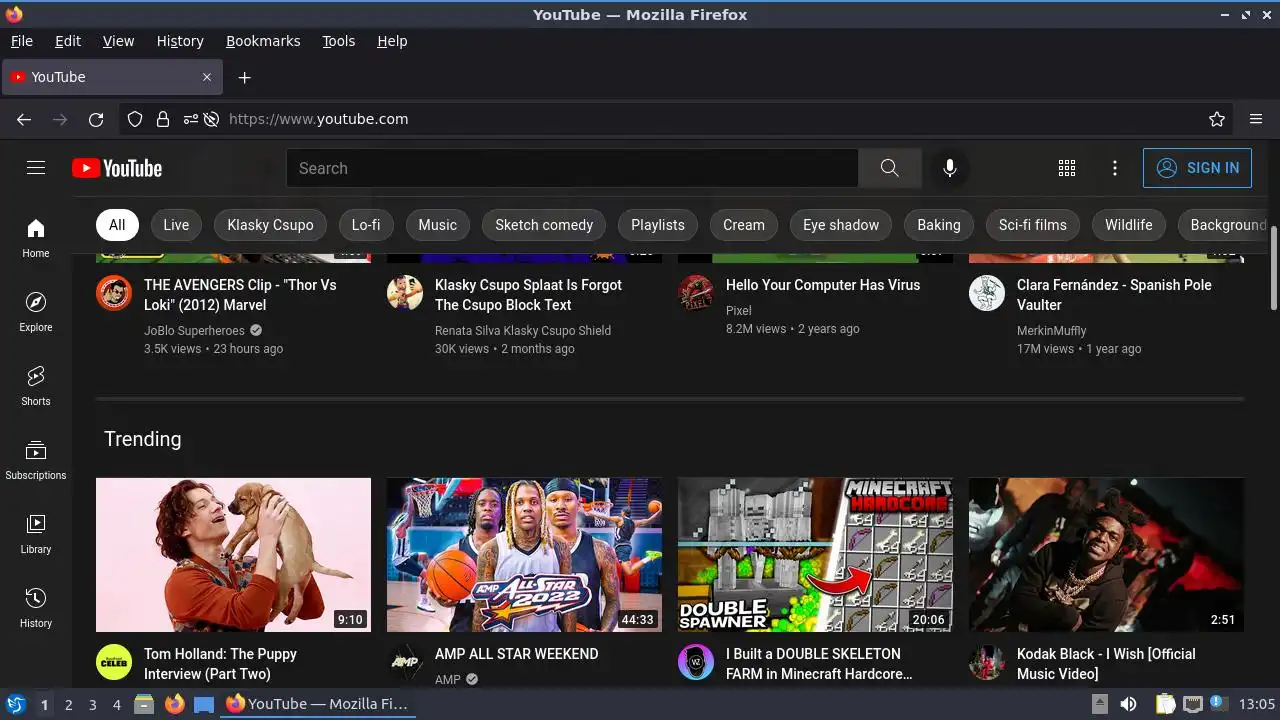Click JoBlo Superheroes channel avatar
Screen dimensions: 1280x720
coord(114,293)
